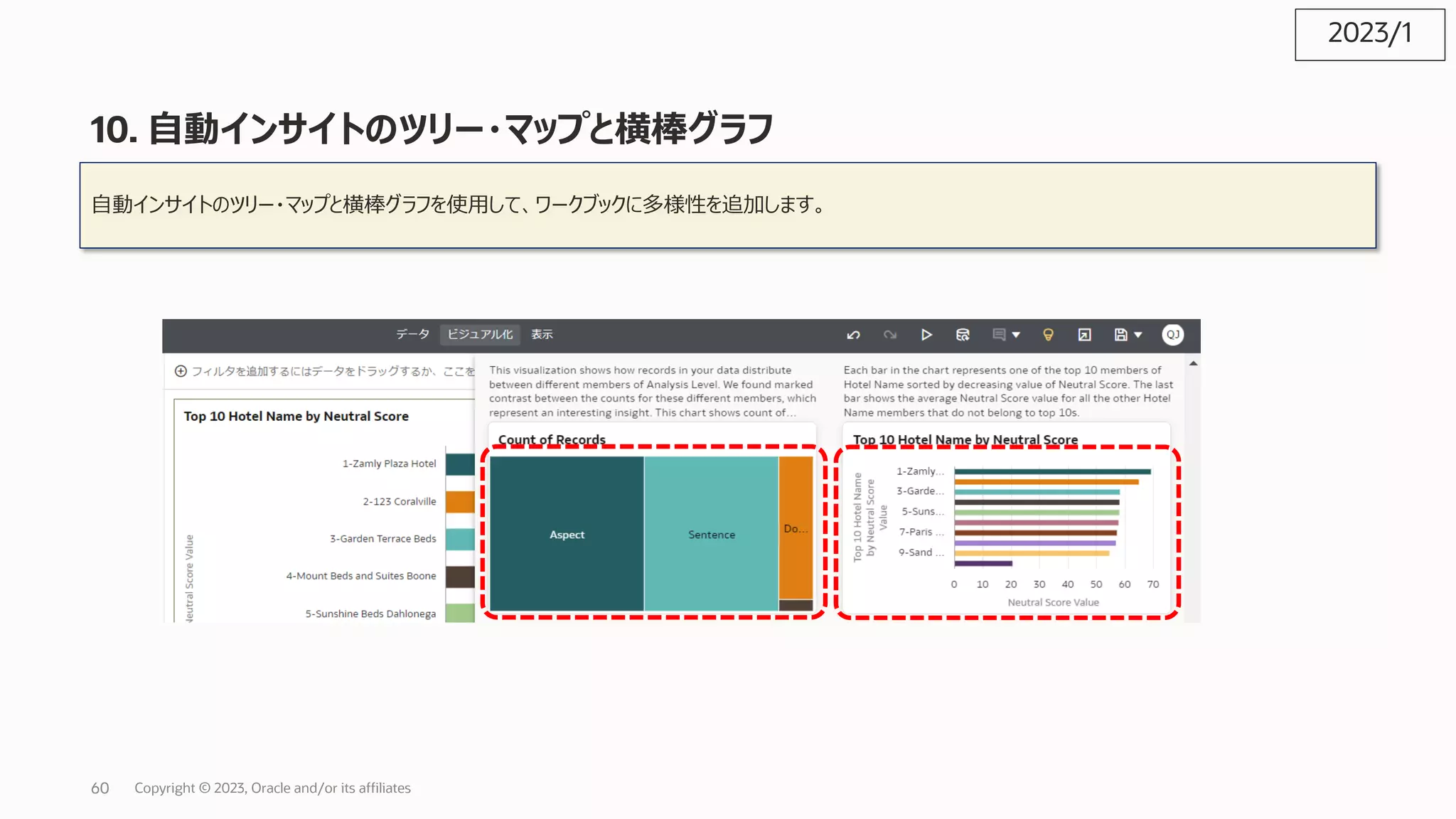
Task: Click the Redo arrow icon
Action: (x=890, y=335)
